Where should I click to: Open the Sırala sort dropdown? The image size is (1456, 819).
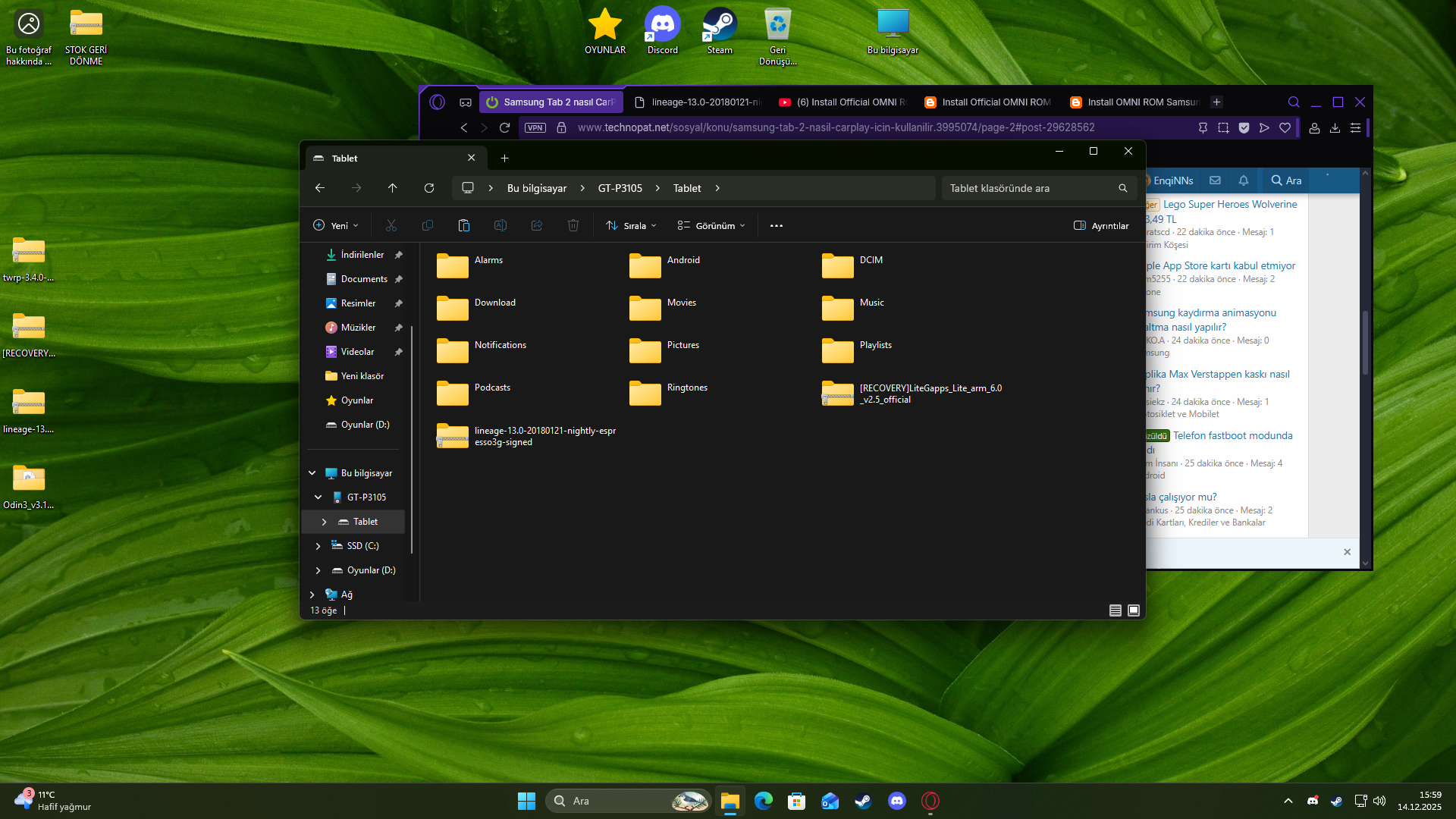[x=631, y=225]
